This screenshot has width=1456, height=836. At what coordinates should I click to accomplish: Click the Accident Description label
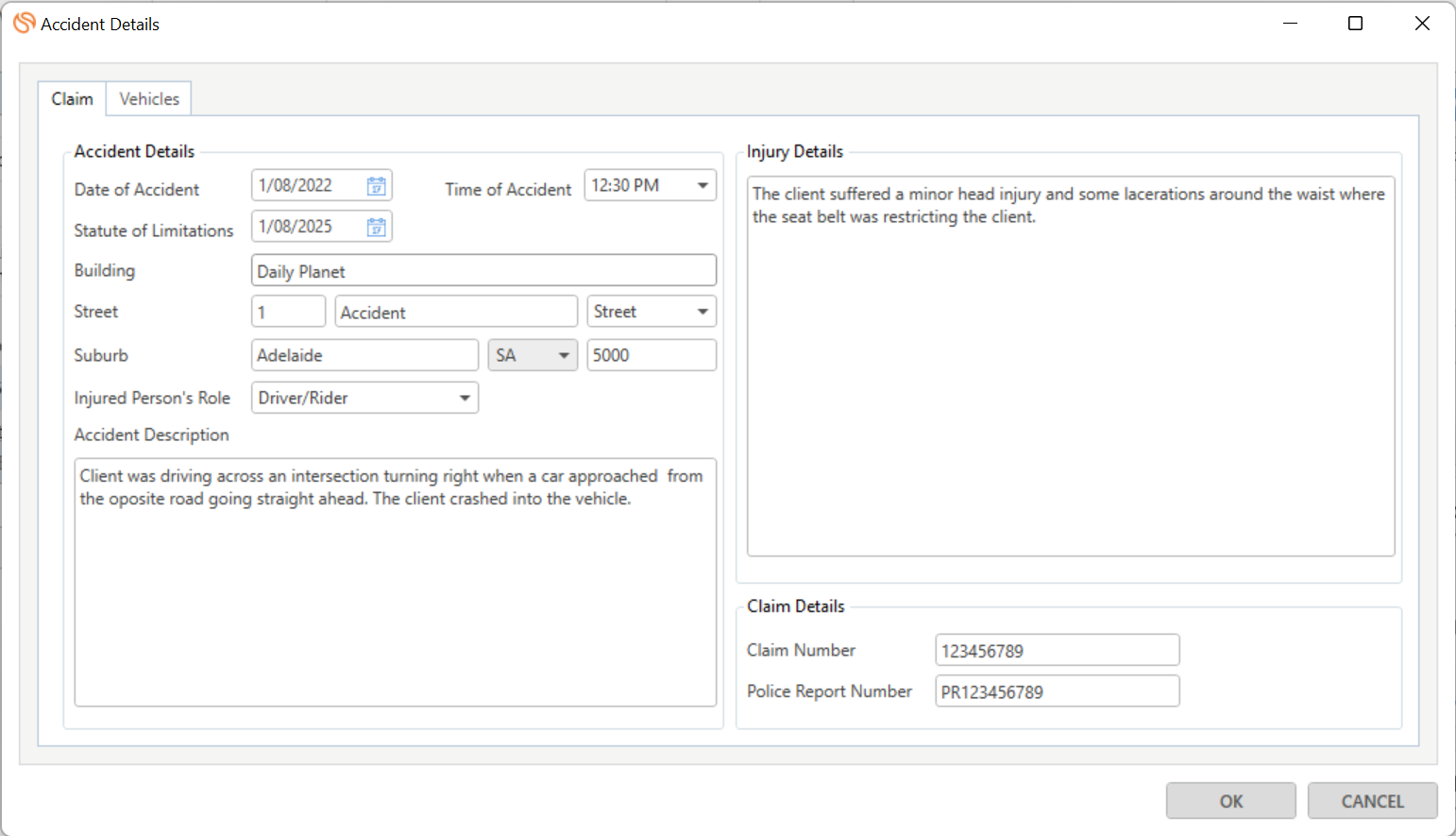click(x=151, y=435)
